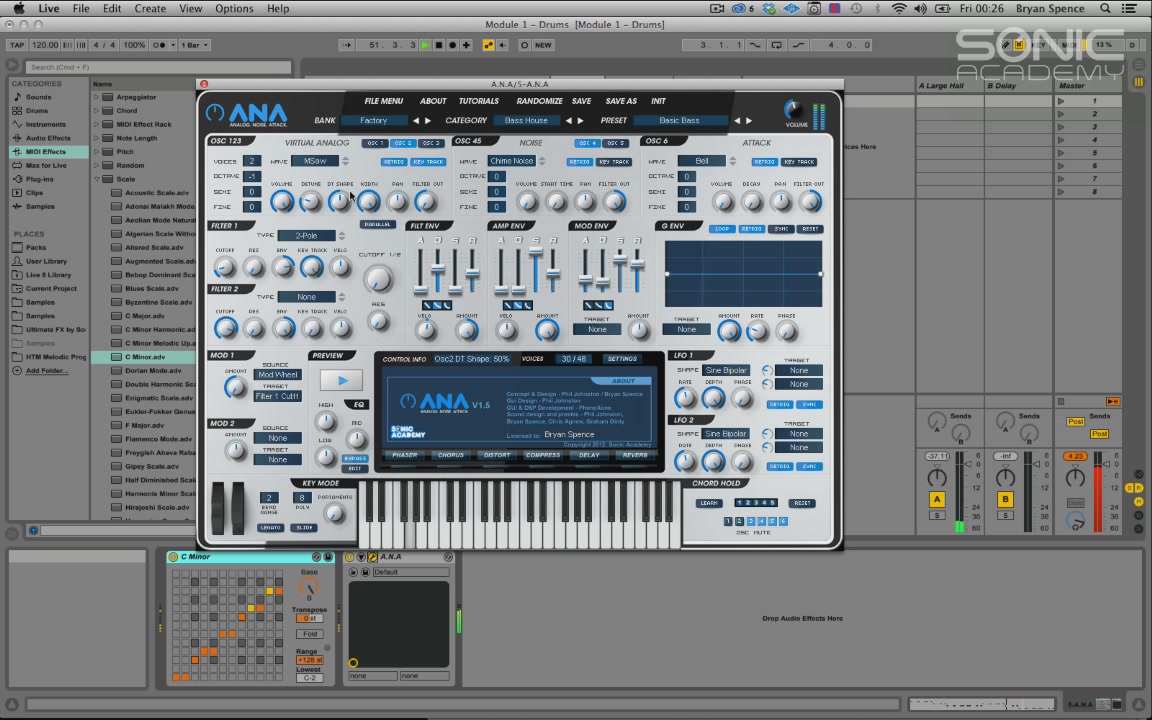Adjust the Filt Env decay slider
The image size is (1152, 720).
[438, 267]
